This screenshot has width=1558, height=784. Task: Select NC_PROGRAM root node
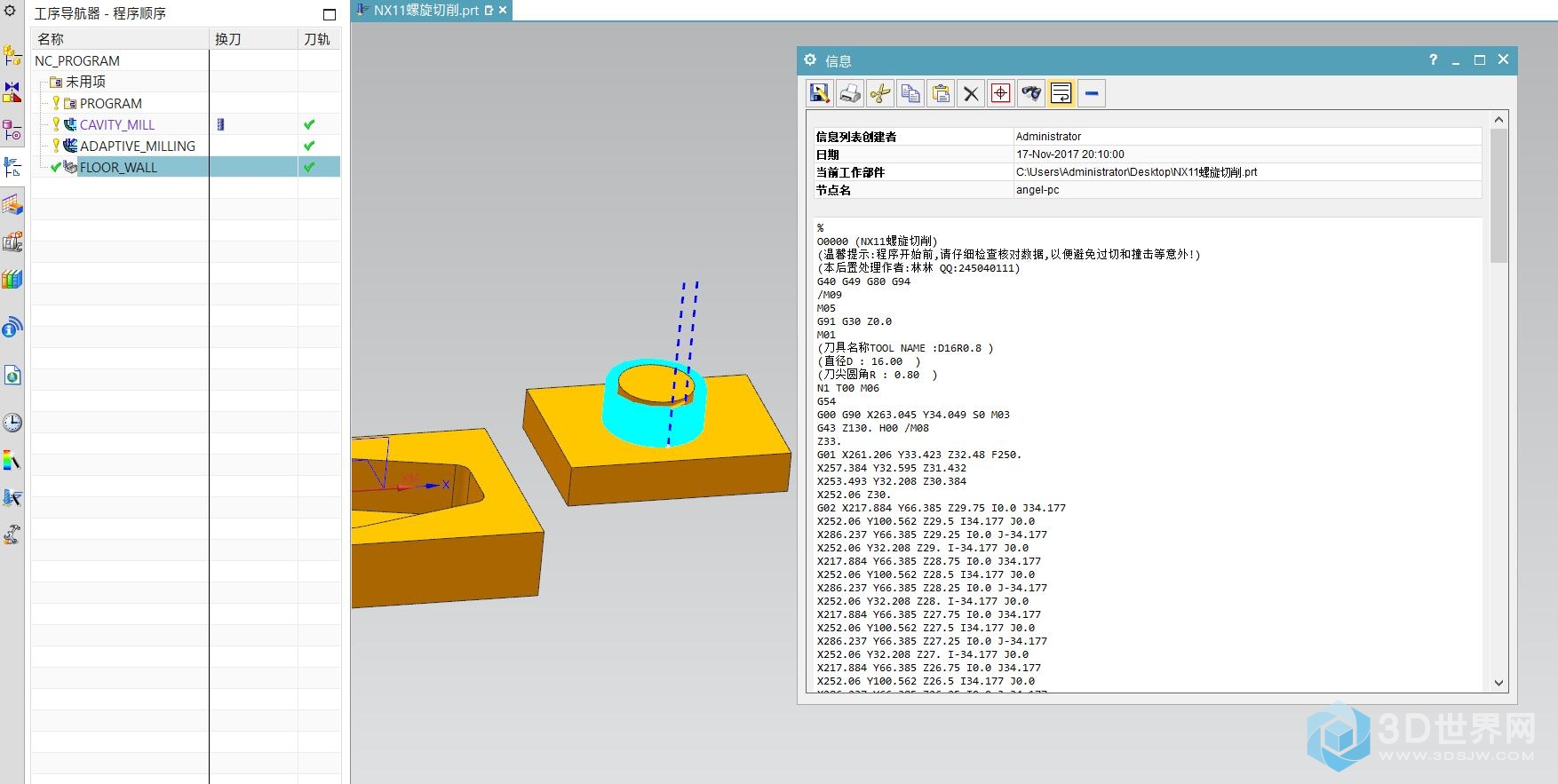coord(77,60)
